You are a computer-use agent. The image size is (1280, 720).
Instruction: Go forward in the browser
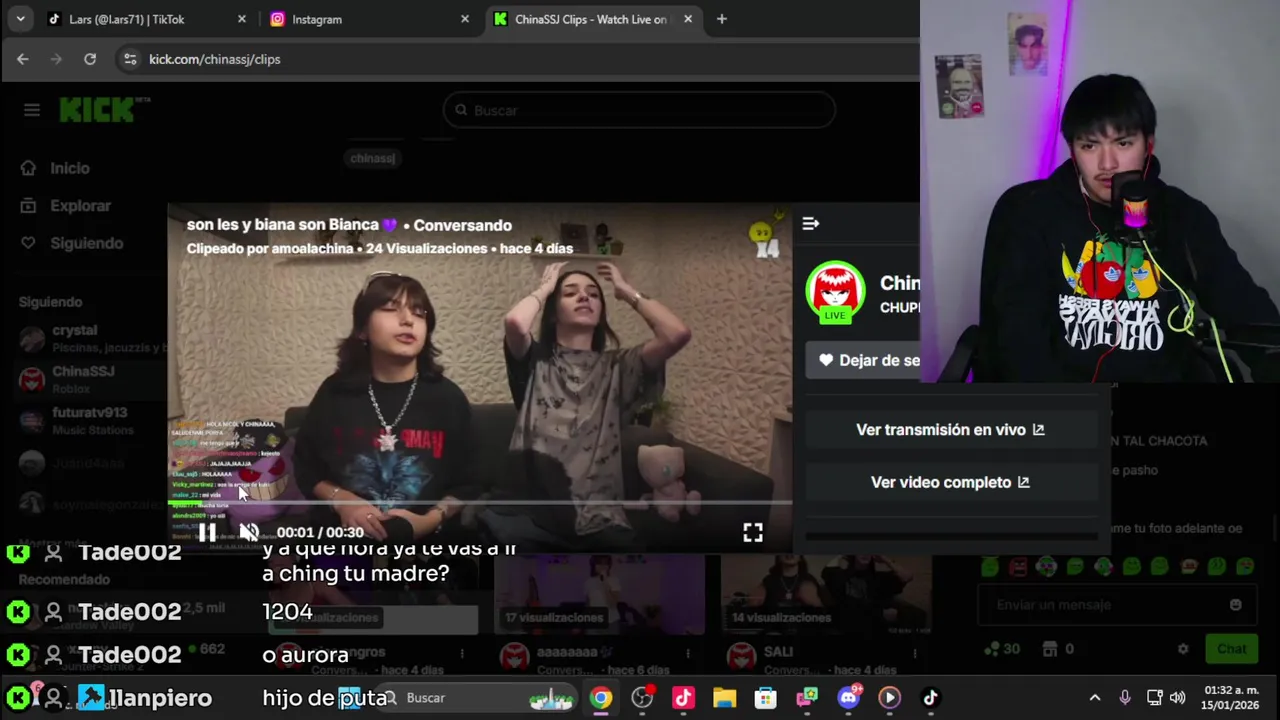56,59
